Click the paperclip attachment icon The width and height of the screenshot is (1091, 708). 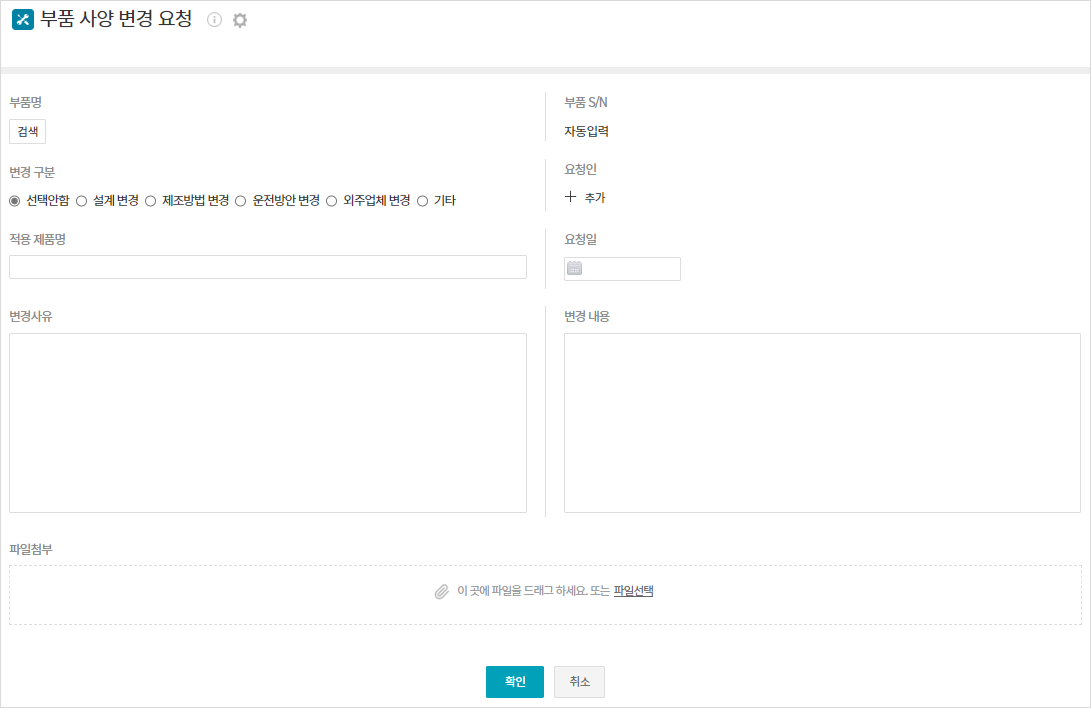click(x=441, y=591)
